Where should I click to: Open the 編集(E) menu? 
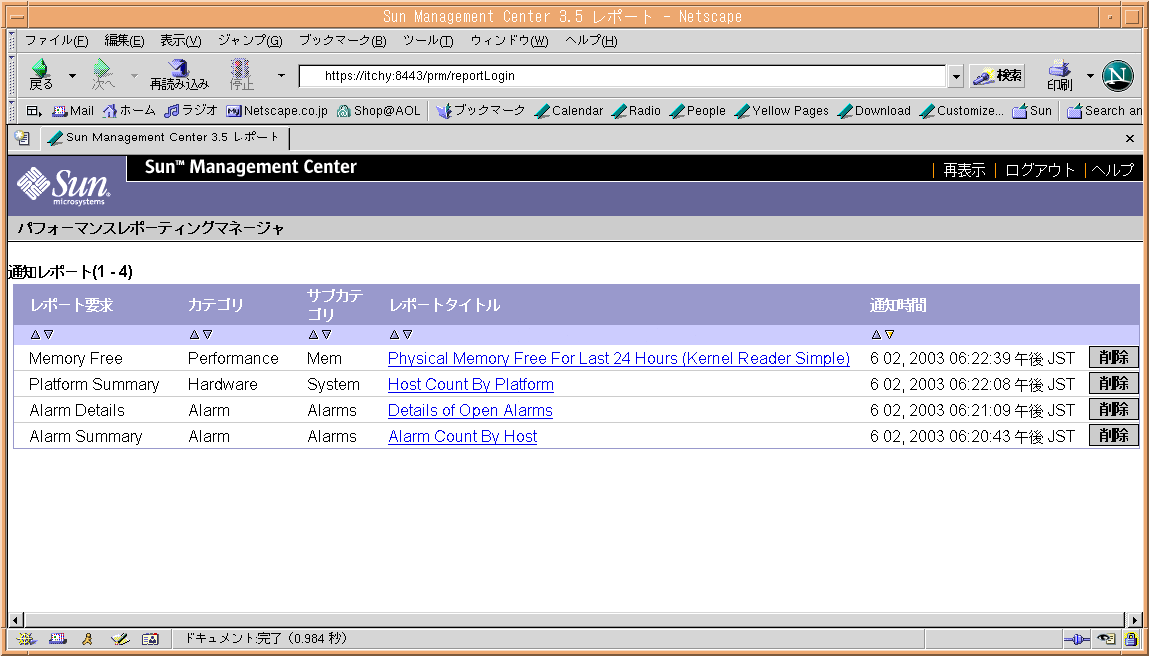pyautogui.click(x=124, y=40)
